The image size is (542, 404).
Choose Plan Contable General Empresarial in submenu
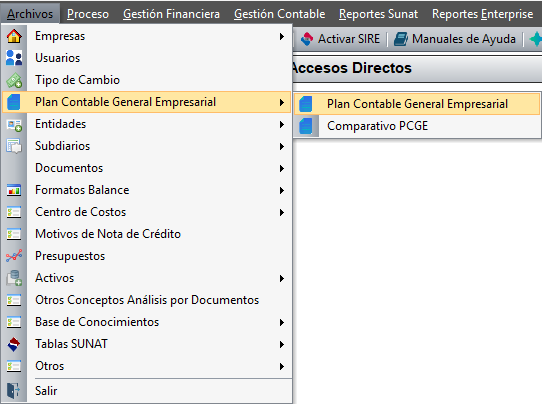pyautogui.click(x=417, y=104)
